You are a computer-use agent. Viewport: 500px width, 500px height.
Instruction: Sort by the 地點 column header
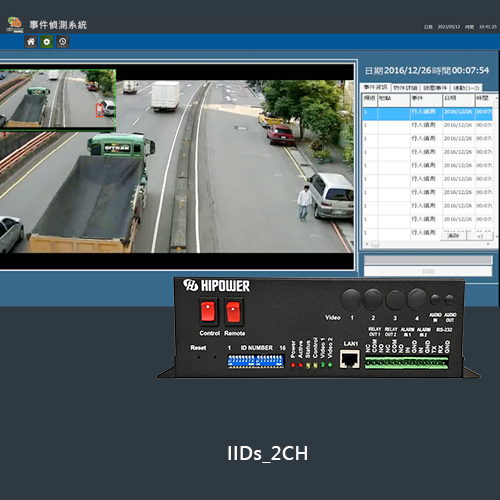pos(393,99)
